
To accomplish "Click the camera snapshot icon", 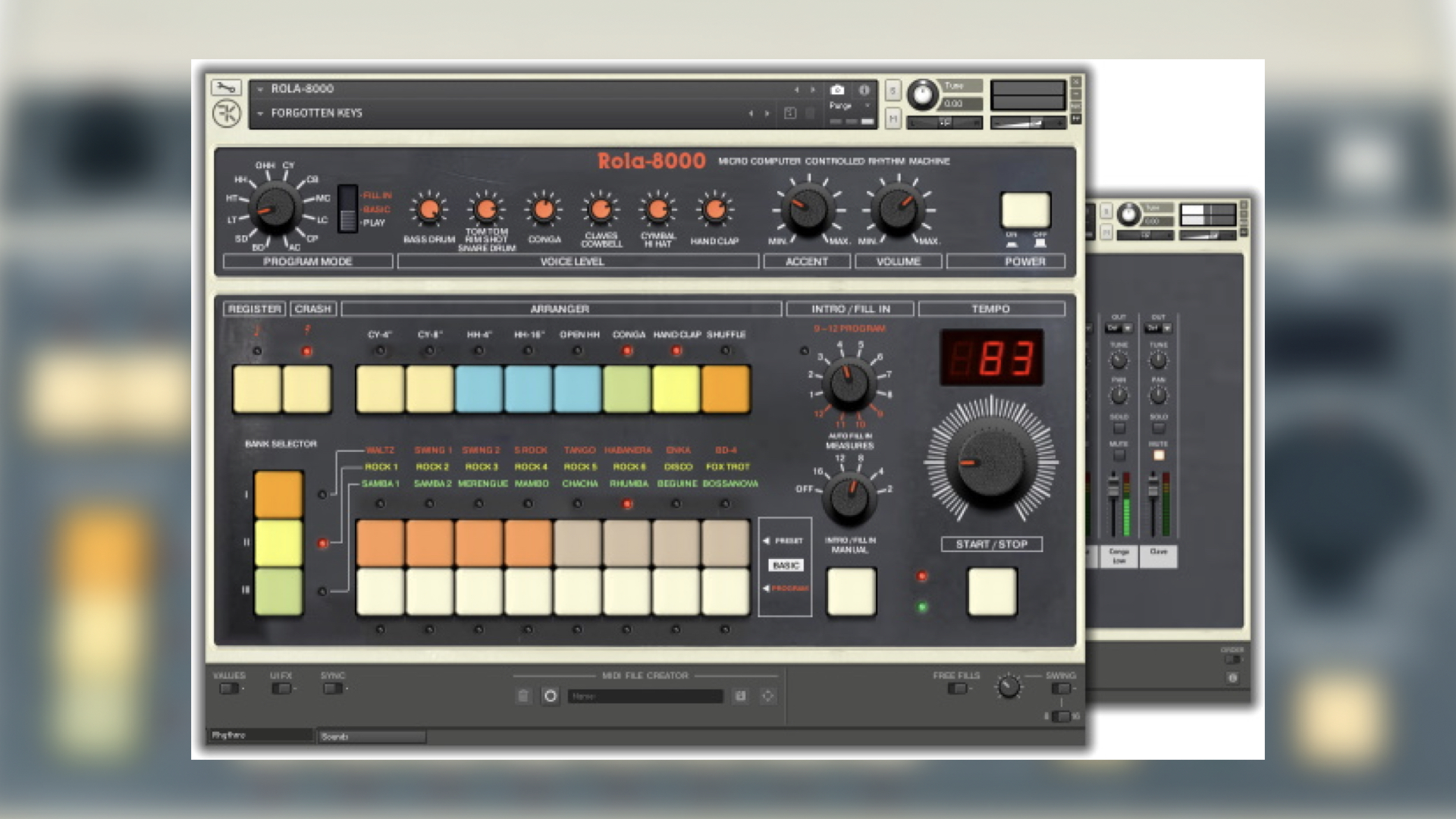I will (837, 89).
